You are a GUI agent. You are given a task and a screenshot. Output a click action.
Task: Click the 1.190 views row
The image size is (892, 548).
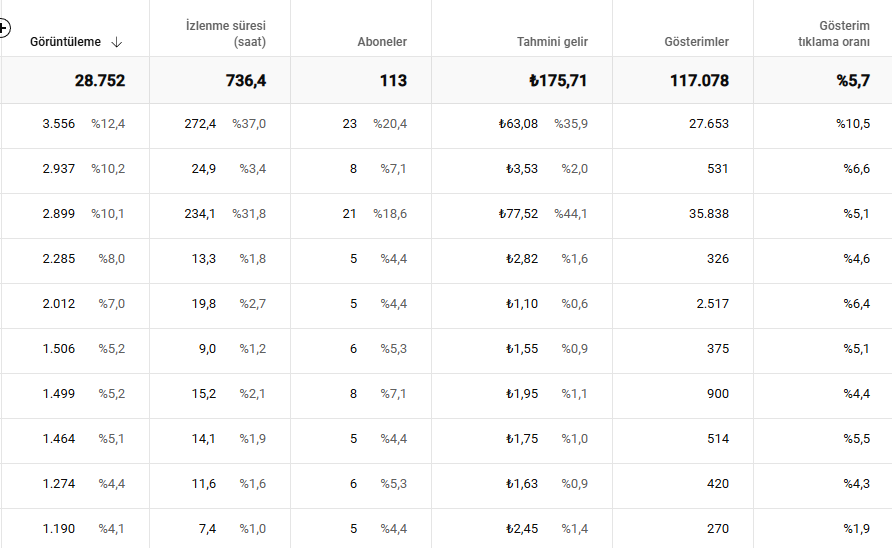tap(446, 528)
